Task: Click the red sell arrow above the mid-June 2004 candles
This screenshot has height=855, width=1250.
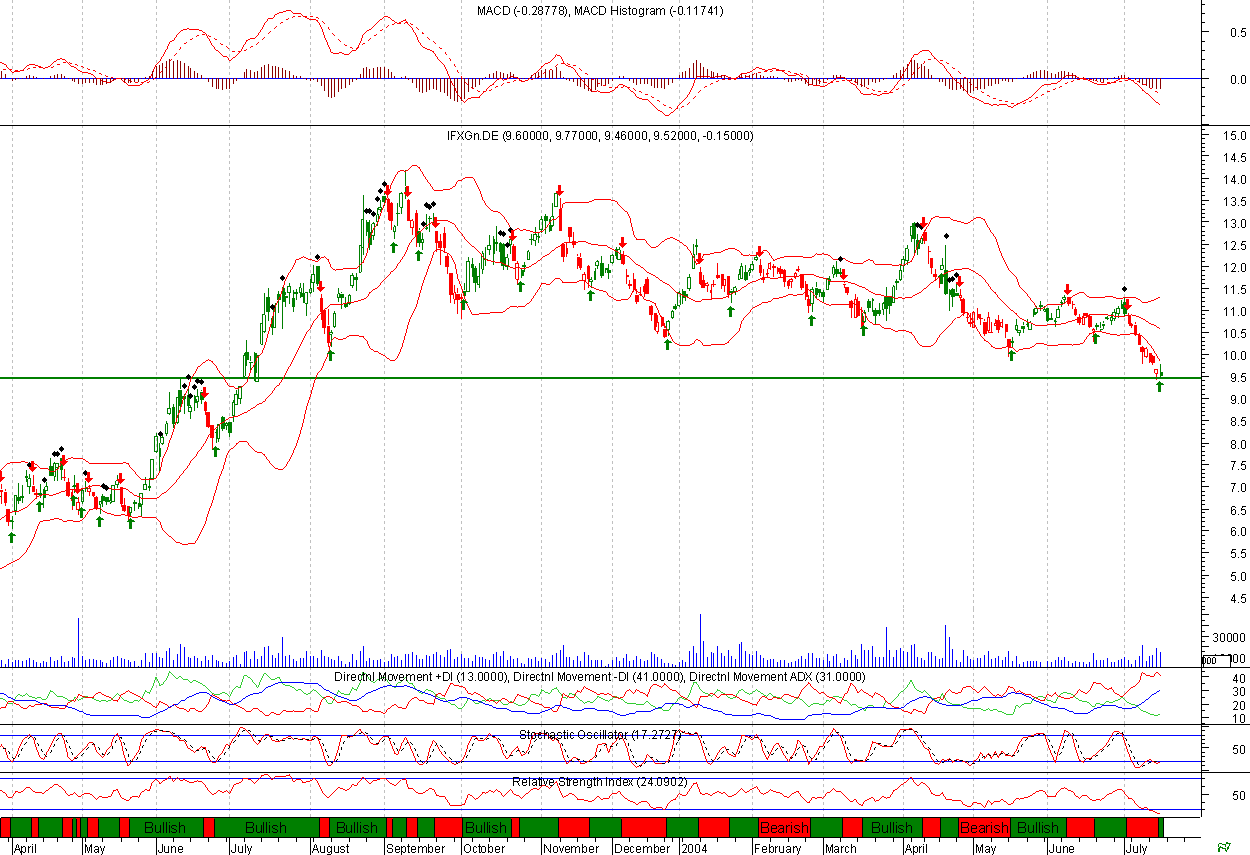Action: click(x=1068, y=290)
